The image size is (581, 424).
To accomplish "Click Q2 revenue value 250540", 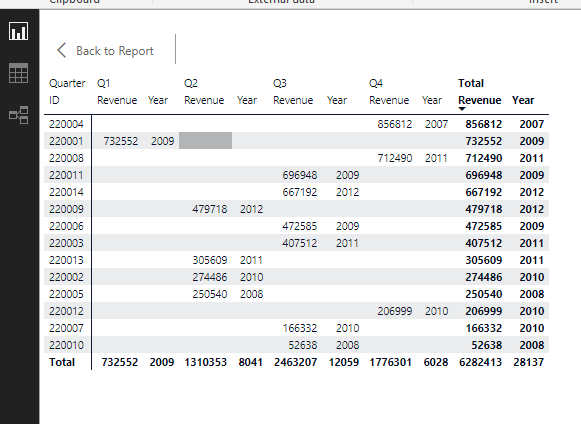I will tap(210, 294).
